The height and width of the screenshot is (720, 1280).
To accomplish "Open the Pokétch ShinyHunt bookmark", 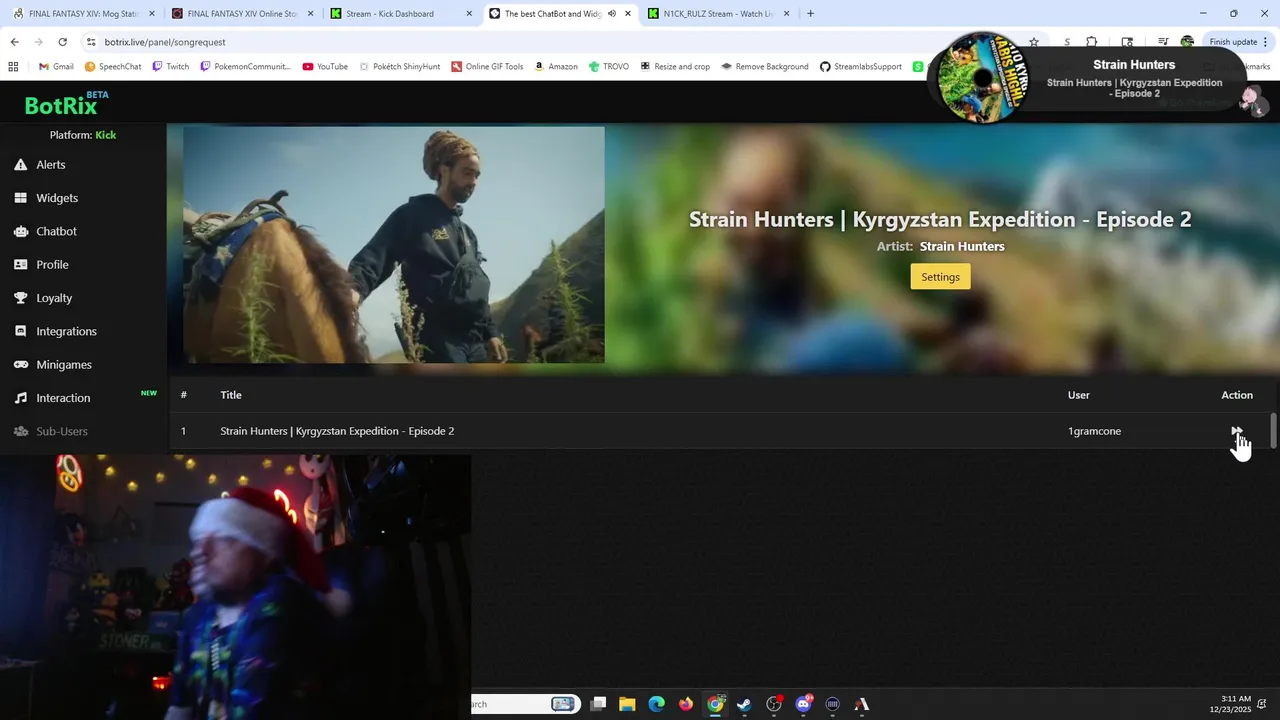I will point(399,67).
